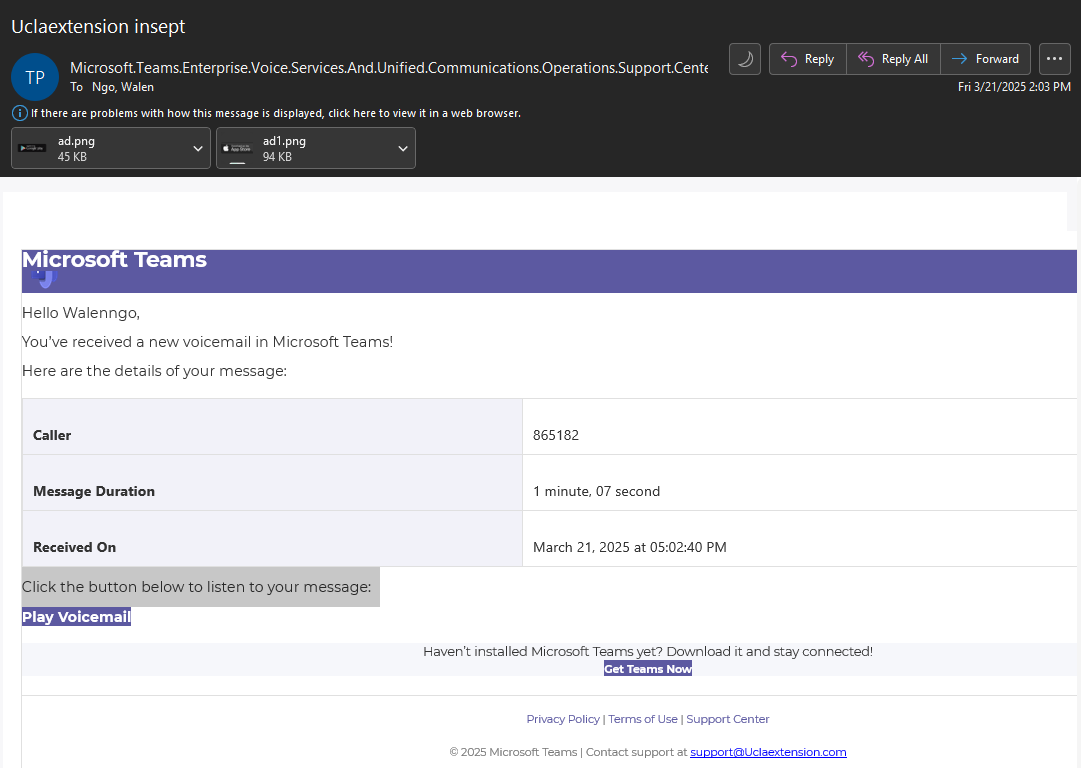Screen dimensions: 1081x768
Task: Click the Message Duration label cell
Action: coord(272,483)
